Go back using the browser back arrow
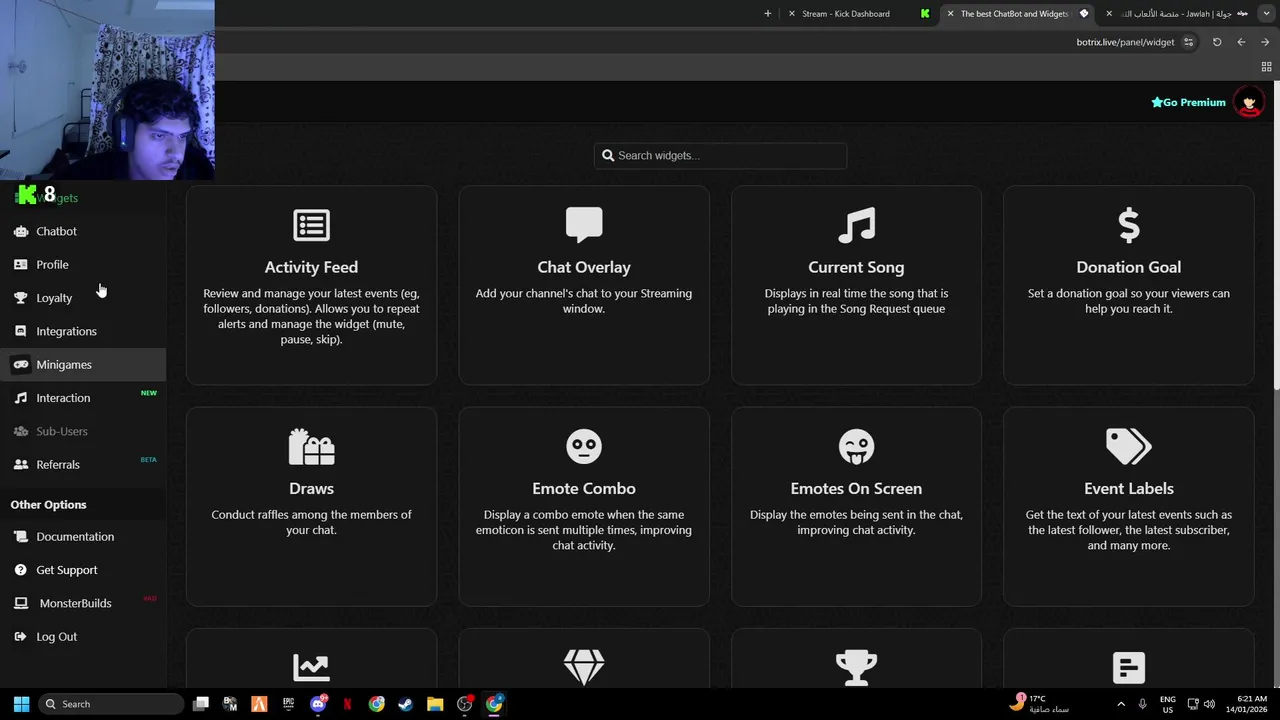 coord(1241,42)
